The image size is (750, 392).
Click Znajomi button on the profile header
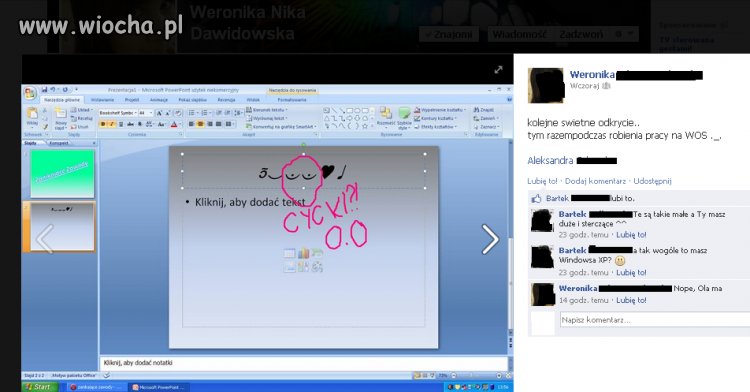[449, 34]
